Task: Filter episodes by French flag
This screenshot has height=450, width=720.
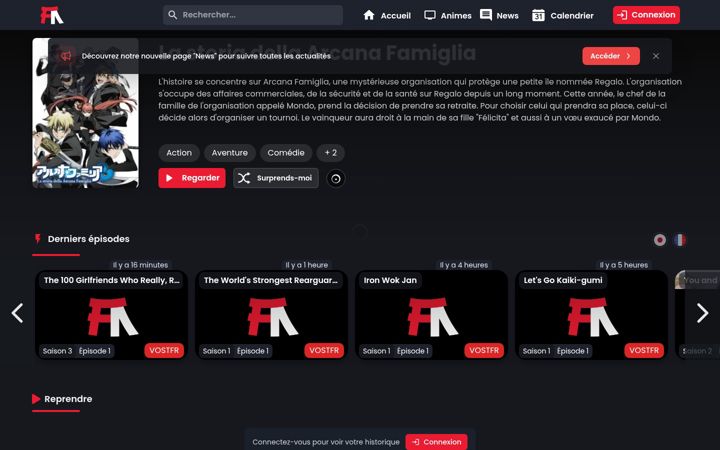Action: click(680, 240)
